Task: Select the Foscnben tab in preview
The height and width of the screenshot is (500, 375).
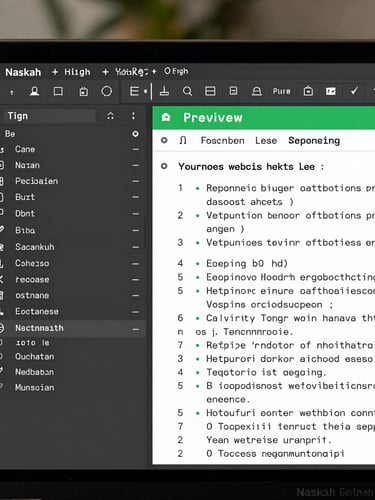Action: [x=222, y=141]
